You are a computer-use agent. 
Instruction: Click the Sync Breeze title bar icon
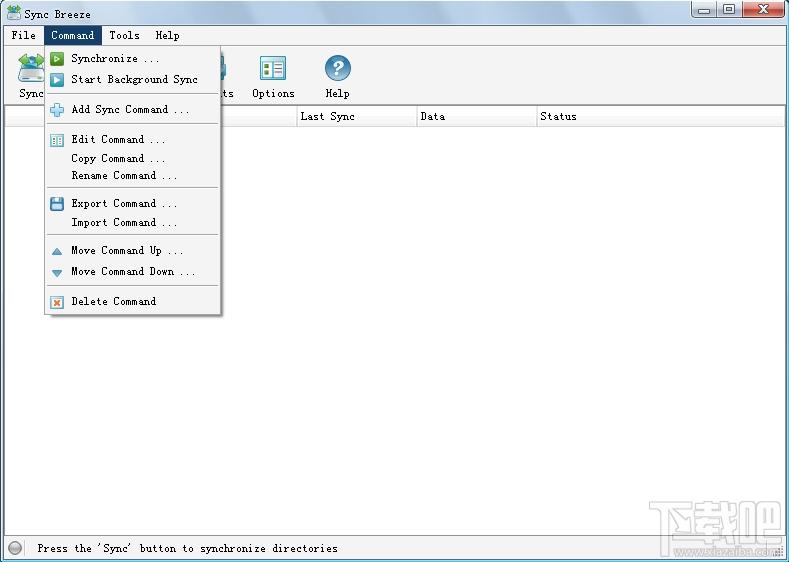tap(14, 13)
